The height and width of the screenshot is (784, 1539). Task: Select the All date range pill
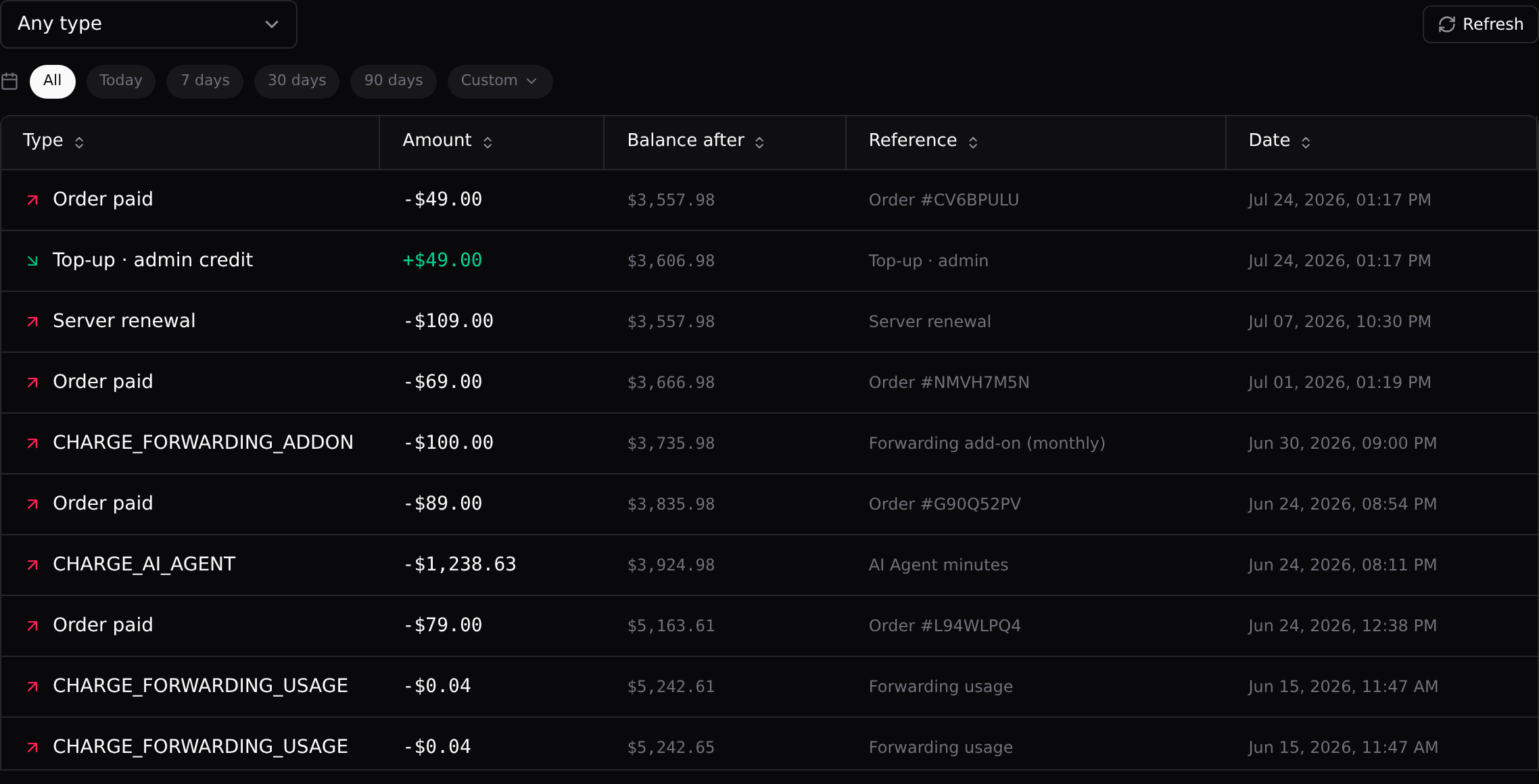tap(52, 81)
